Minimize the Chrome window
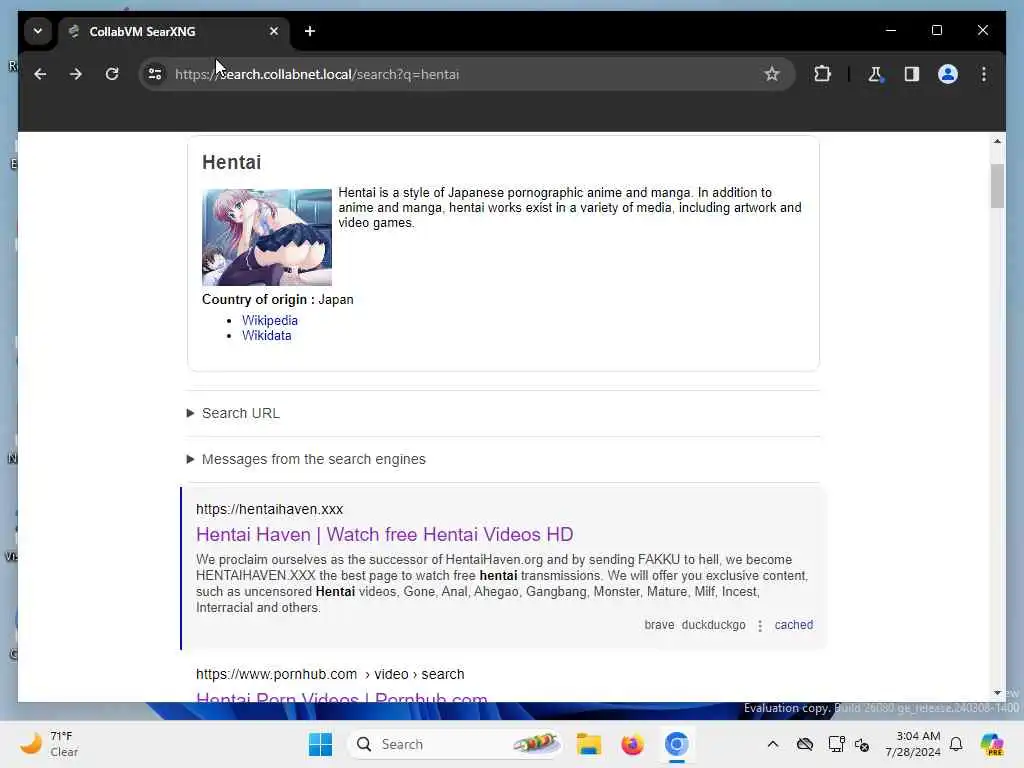This screenshot has width=1024, height=768. (x=891, y=31)
